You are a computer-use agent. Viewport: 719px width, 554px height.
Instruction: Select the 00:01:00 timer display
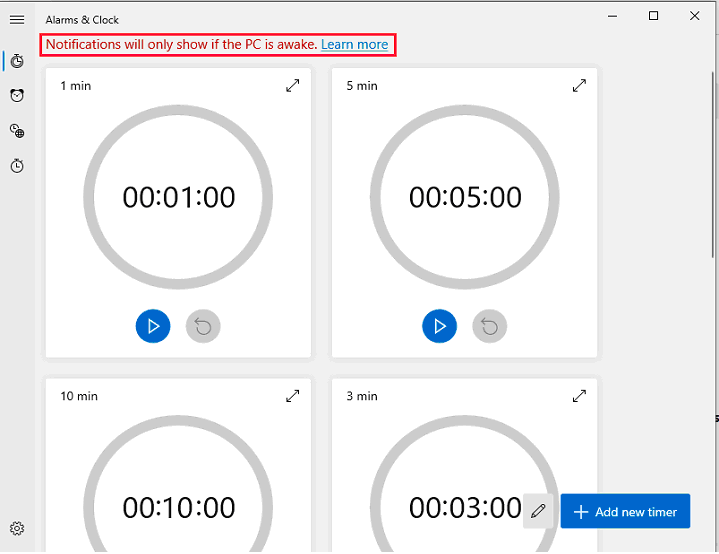tap(179, 197)
